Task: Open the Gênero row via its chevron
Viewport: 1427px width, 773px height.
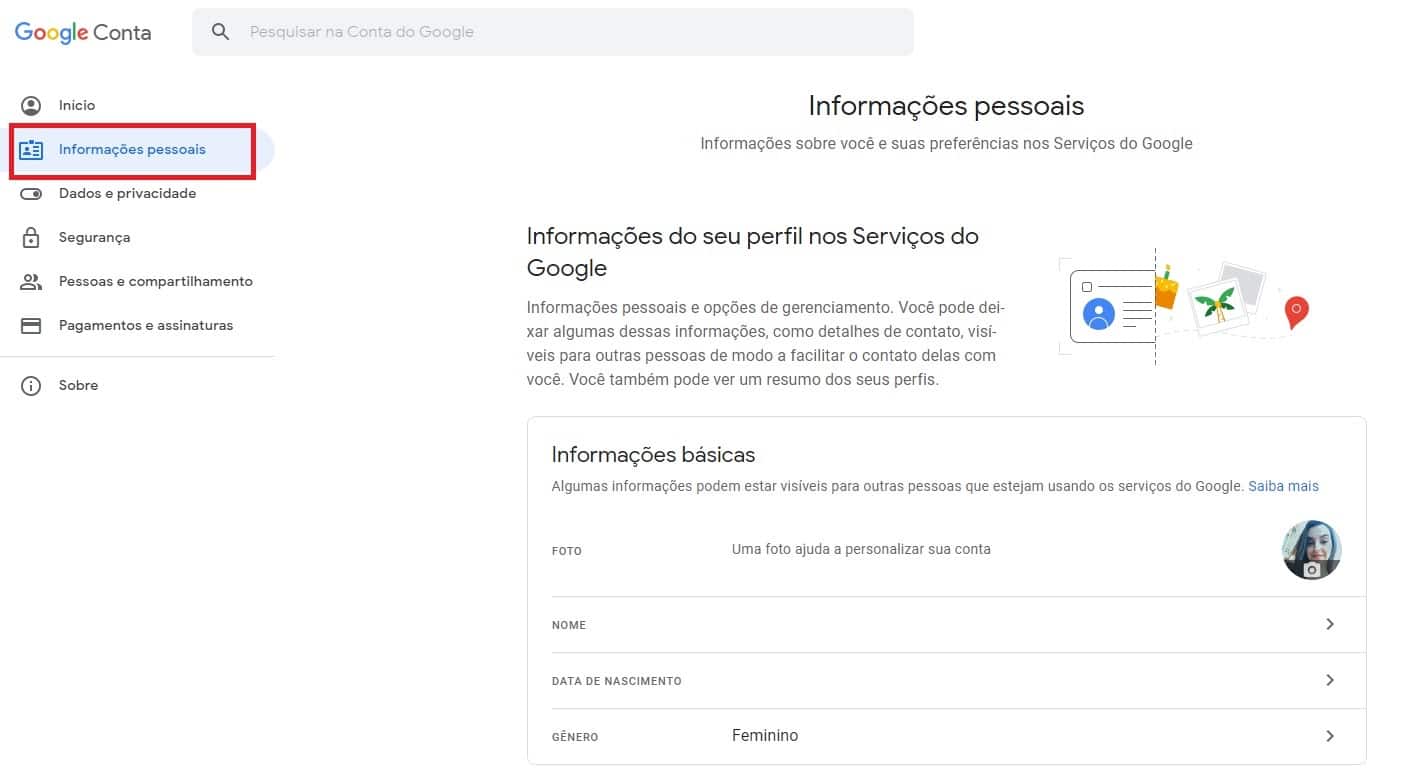Action: [1330, 734]
